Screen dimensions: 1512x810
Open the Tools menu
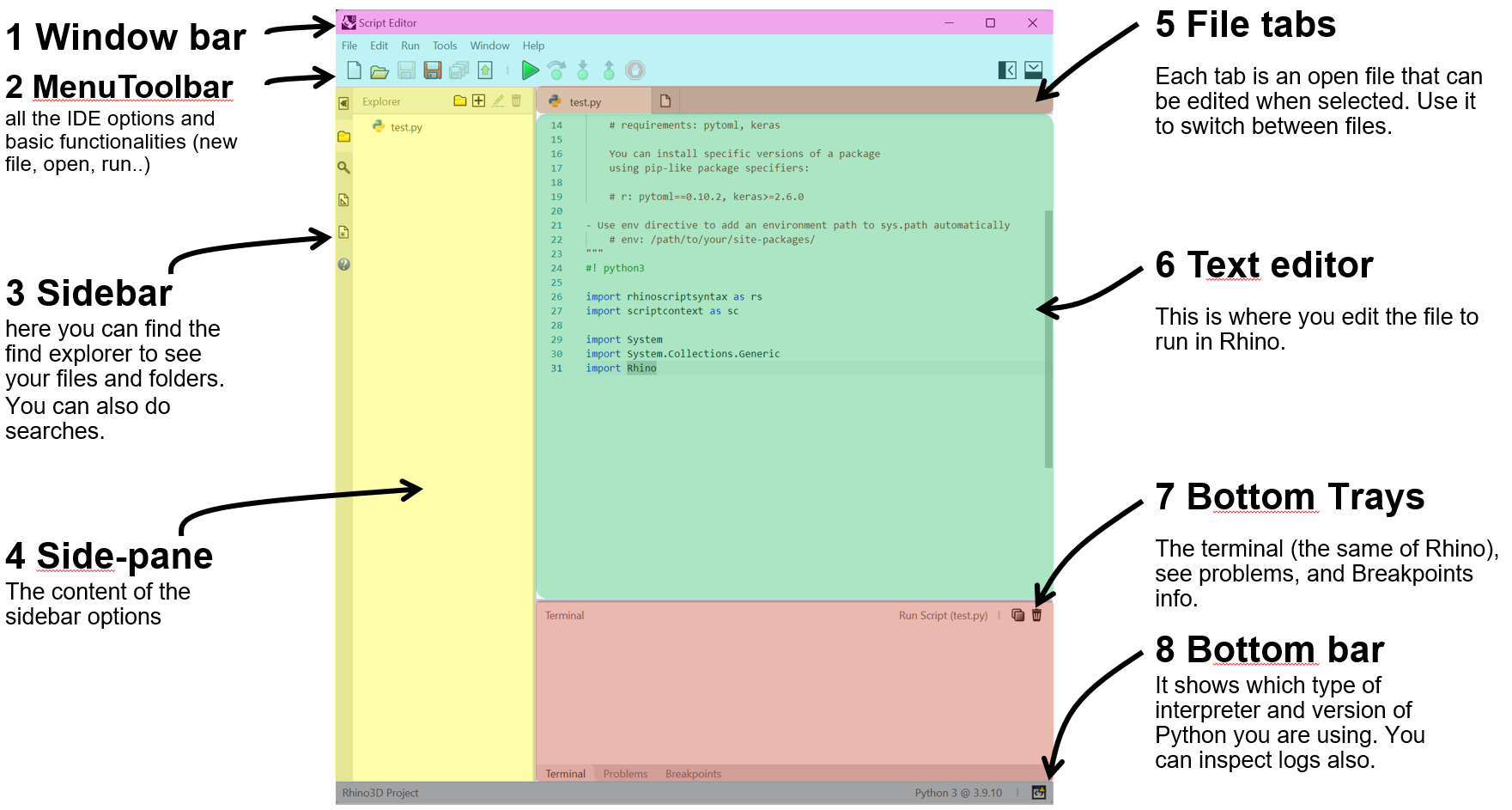pyautogui.click(x=445, y=46)
